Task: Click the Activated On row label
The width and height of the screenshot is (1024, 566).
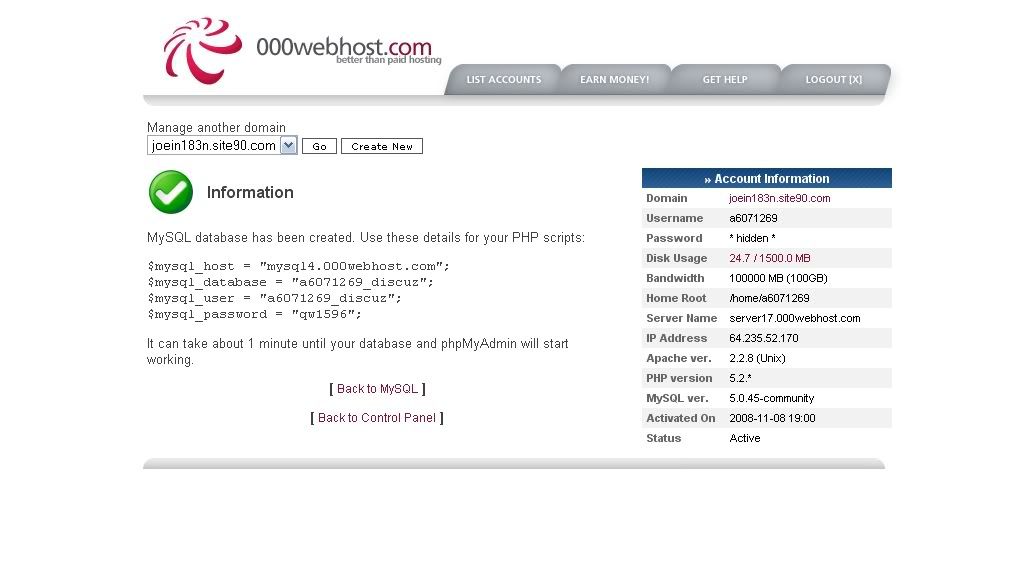Action: pos(680,418)
